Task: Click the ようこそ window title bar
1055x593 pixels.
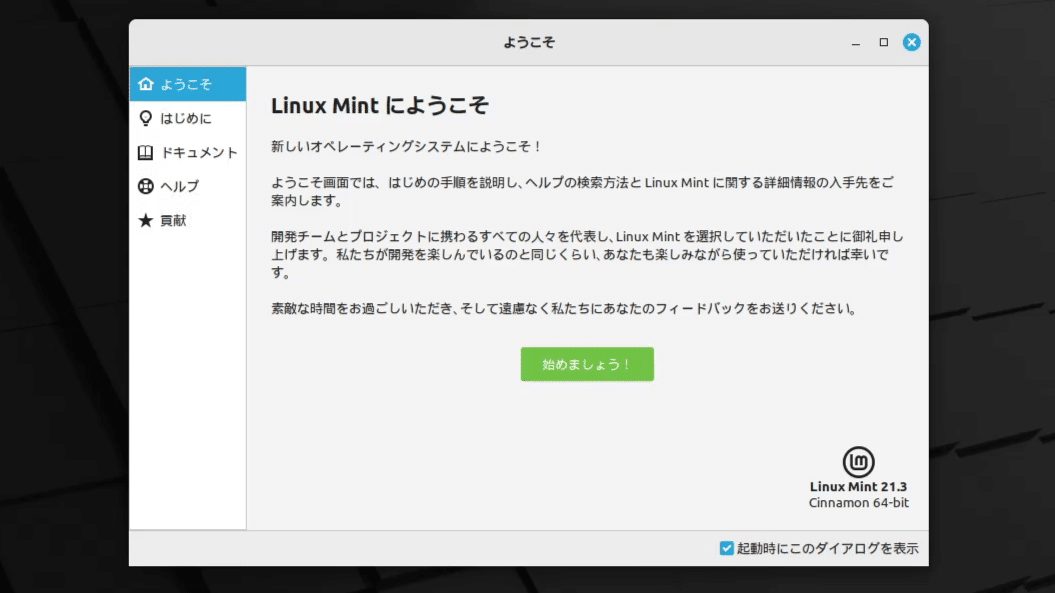Action: point(529,42)
